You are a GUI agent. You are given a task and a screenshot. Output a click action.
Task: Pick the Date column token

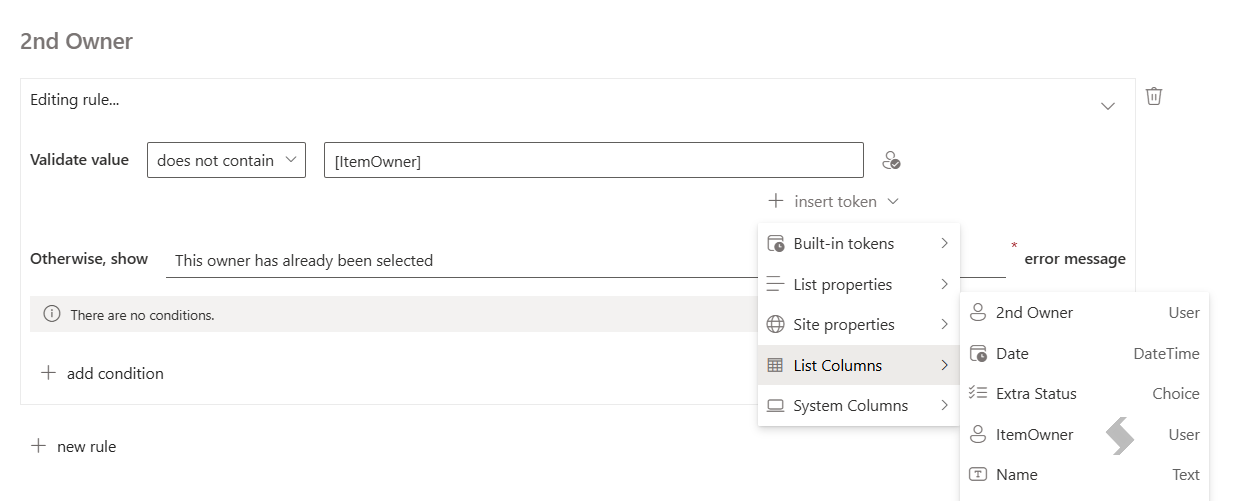pyautogui.click(x=1085, y=354)
